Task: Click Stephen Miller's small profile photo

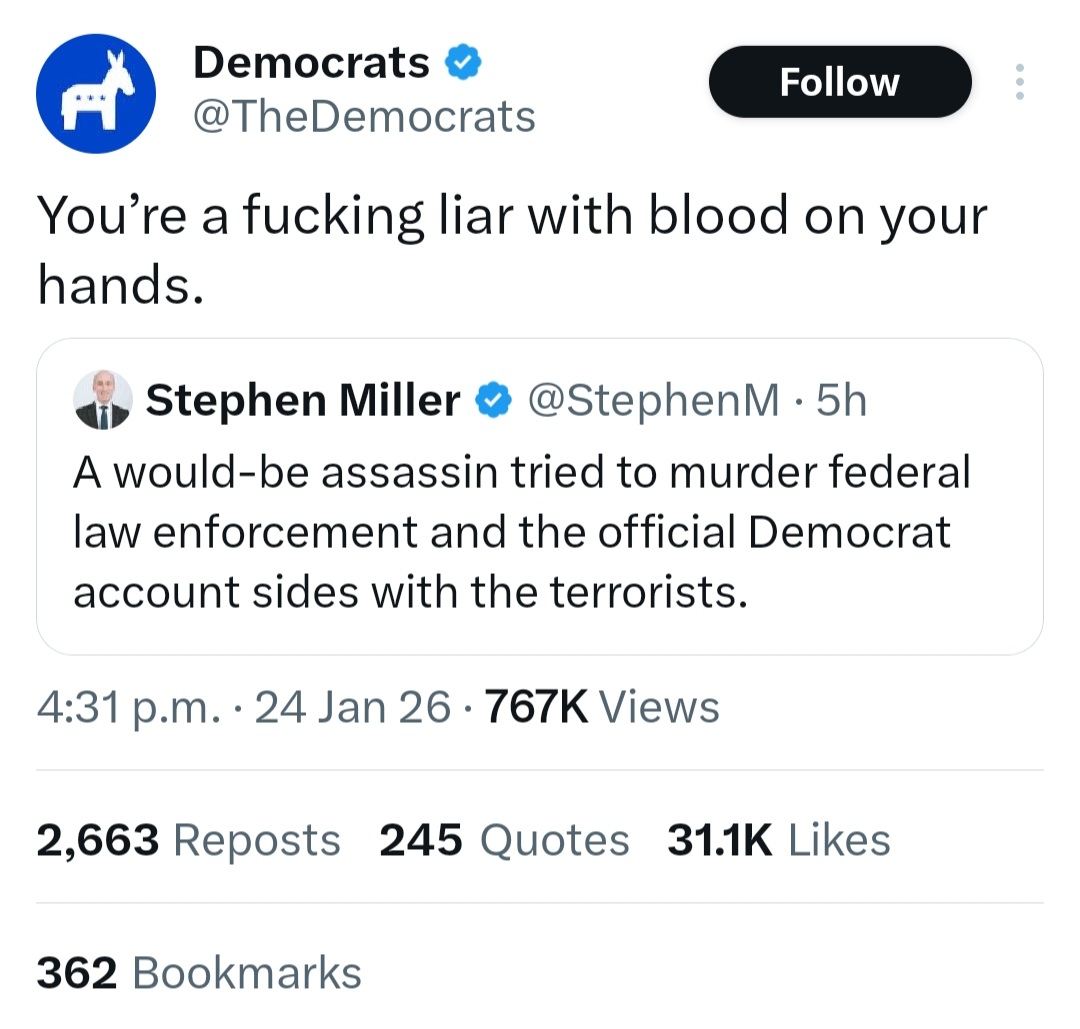Action: (x=103, y=401)
